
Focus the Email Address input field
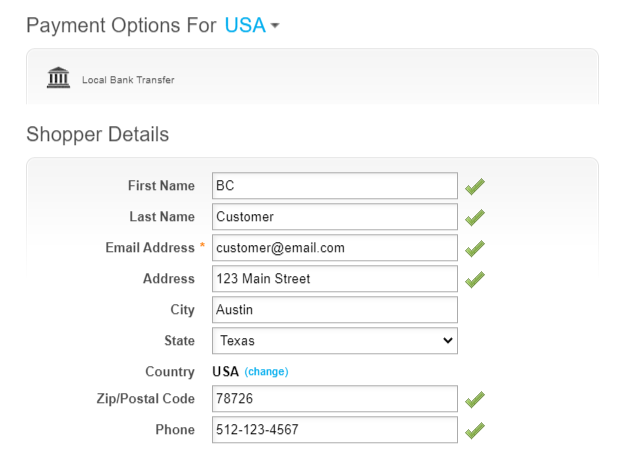pyautogui.click(x=335, y=248)
